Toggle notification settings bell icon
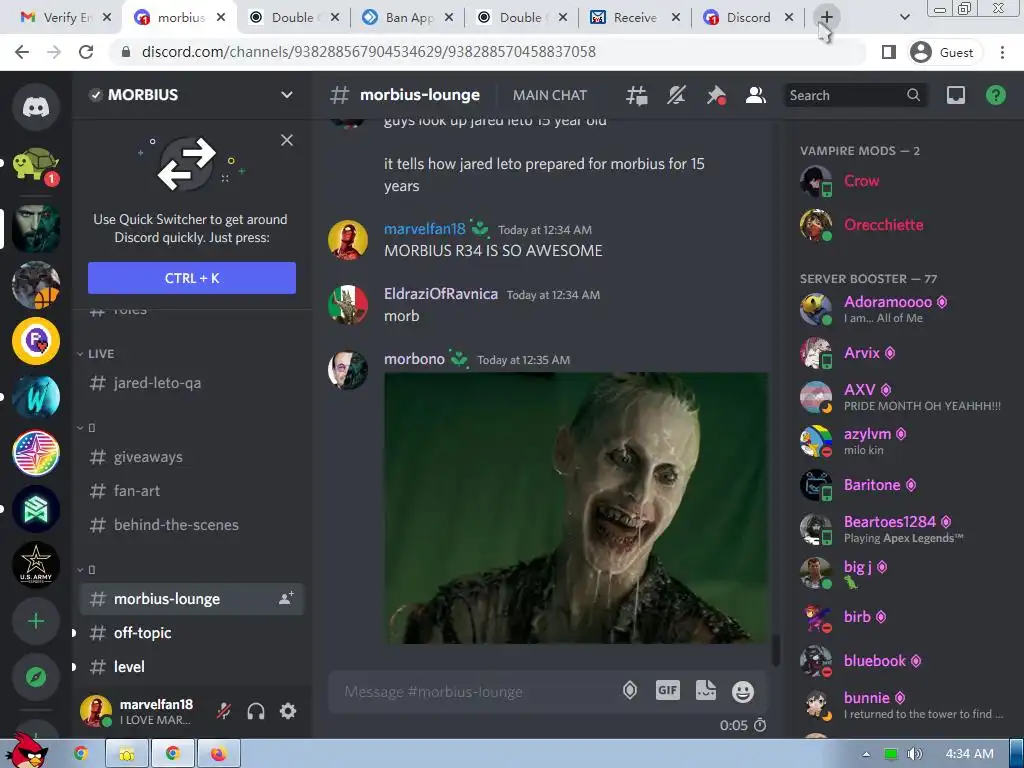This screenshot has width=1024, height=768. pos(676,95)
